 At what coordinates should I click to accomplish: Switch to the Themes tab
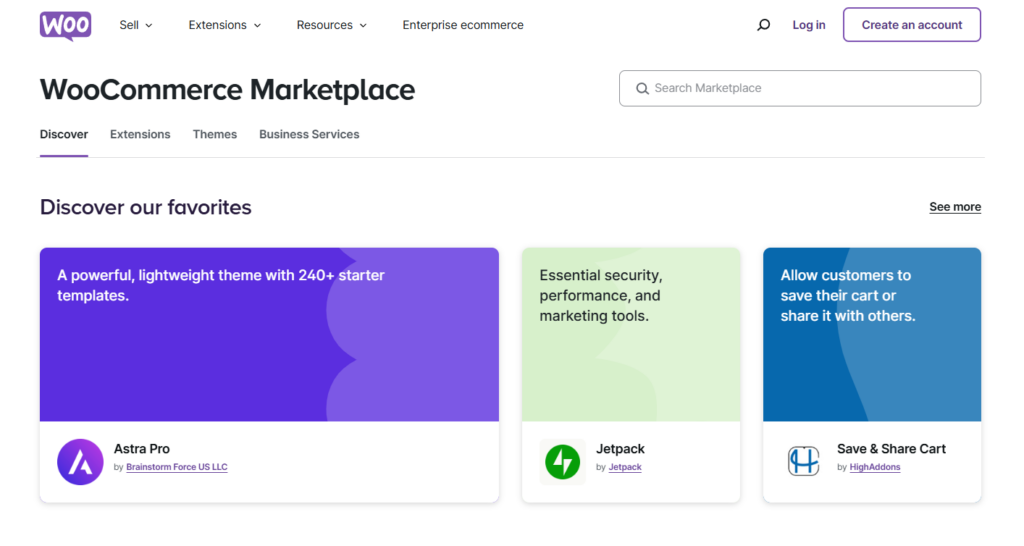pyautogui.click(x=215, y=135)
